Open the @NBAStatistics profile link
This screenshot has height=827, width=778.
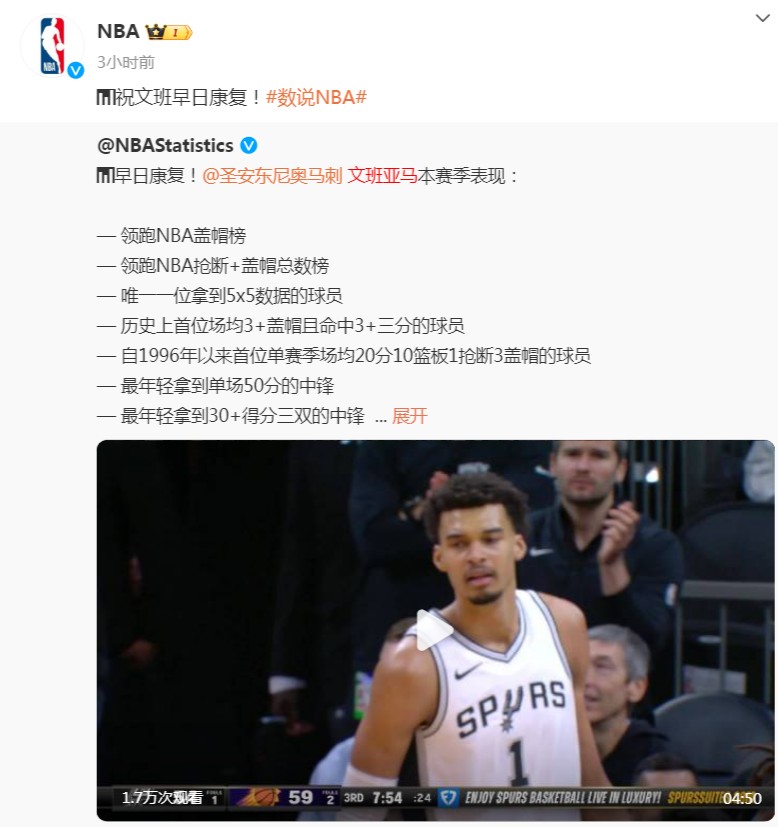[165, 146]
